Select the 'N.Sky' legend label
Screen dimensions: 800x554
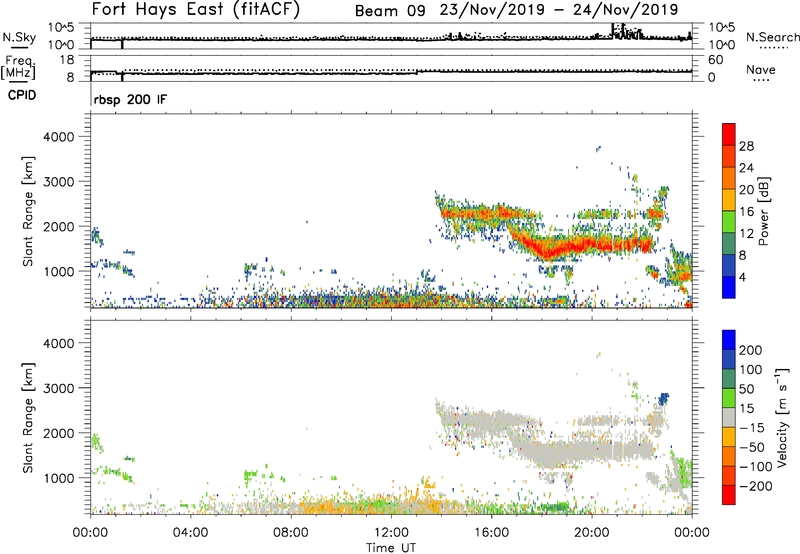19,37
